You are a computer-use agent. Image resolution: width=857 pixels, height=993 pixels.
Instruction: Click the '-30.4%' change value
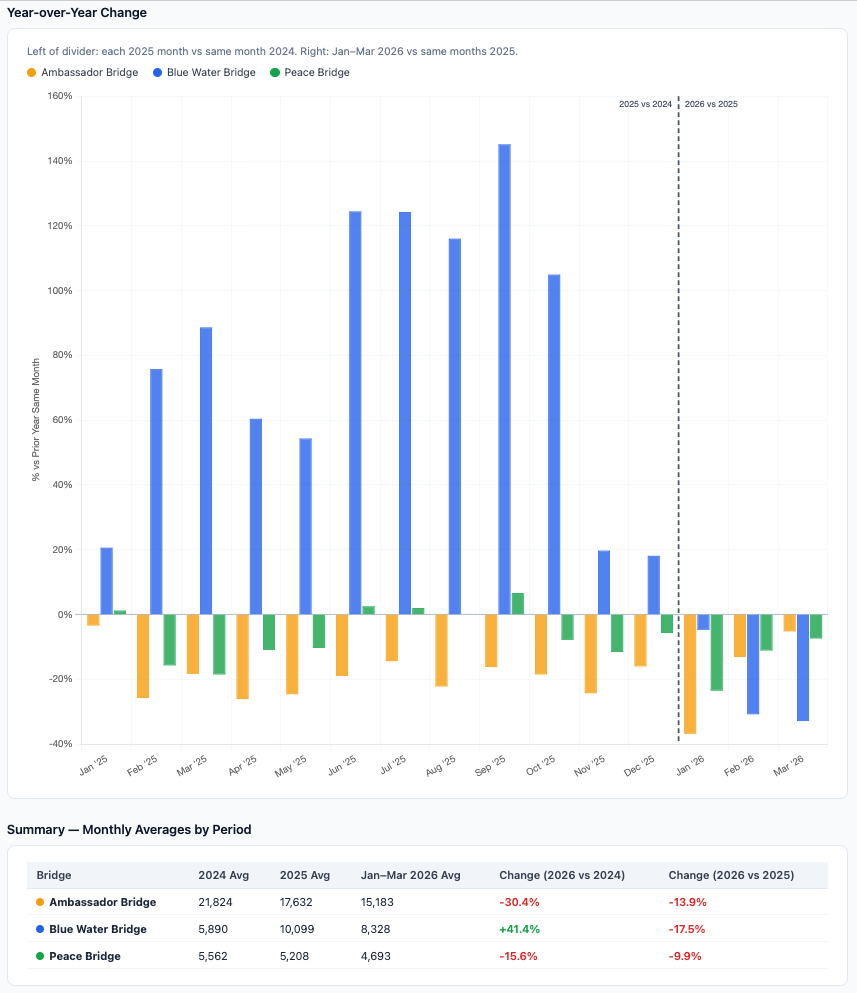[519, 902]
